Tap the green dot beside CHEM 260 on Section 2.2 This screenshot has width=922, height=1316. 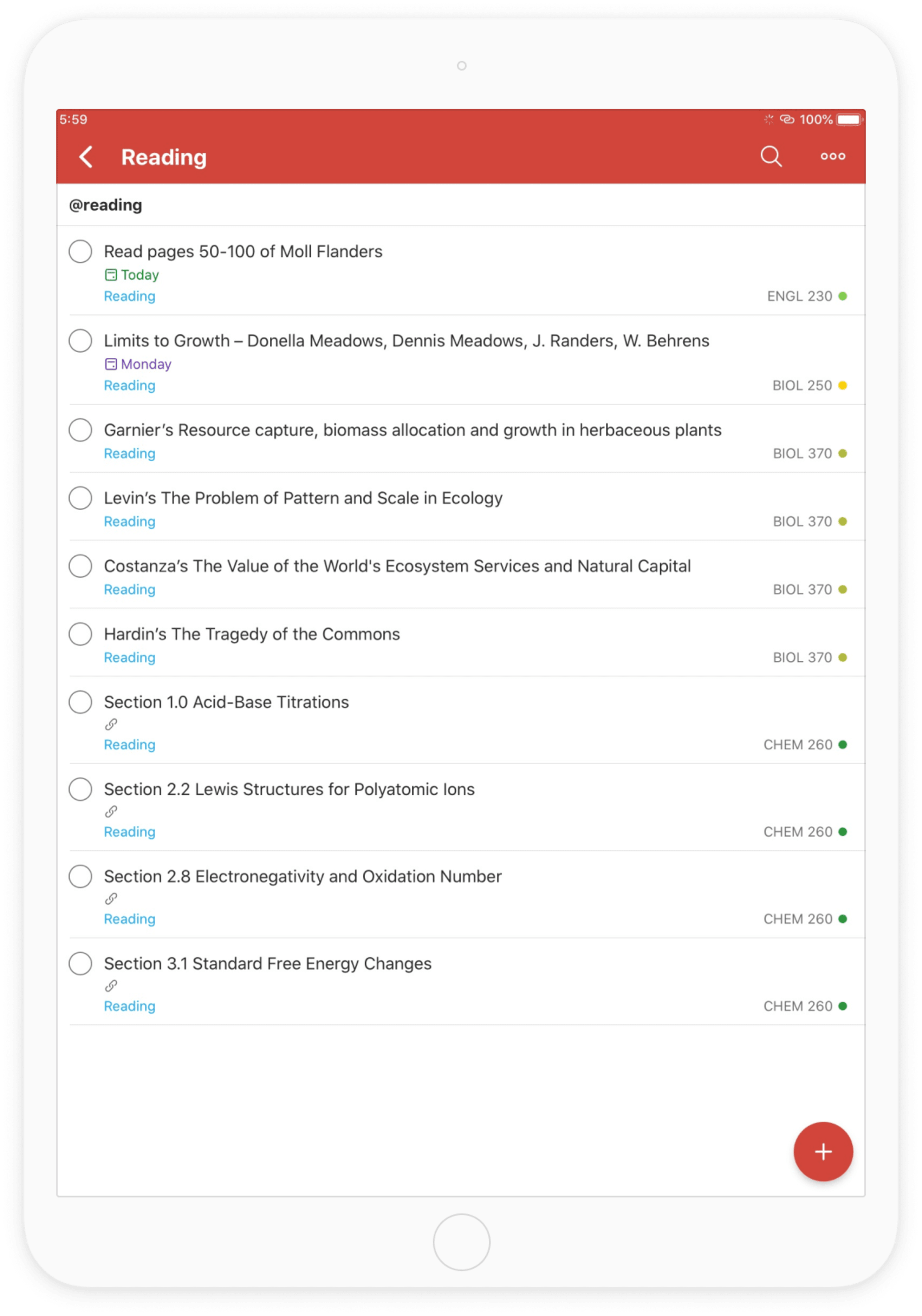pyautogui.click(x=842, y=832)
